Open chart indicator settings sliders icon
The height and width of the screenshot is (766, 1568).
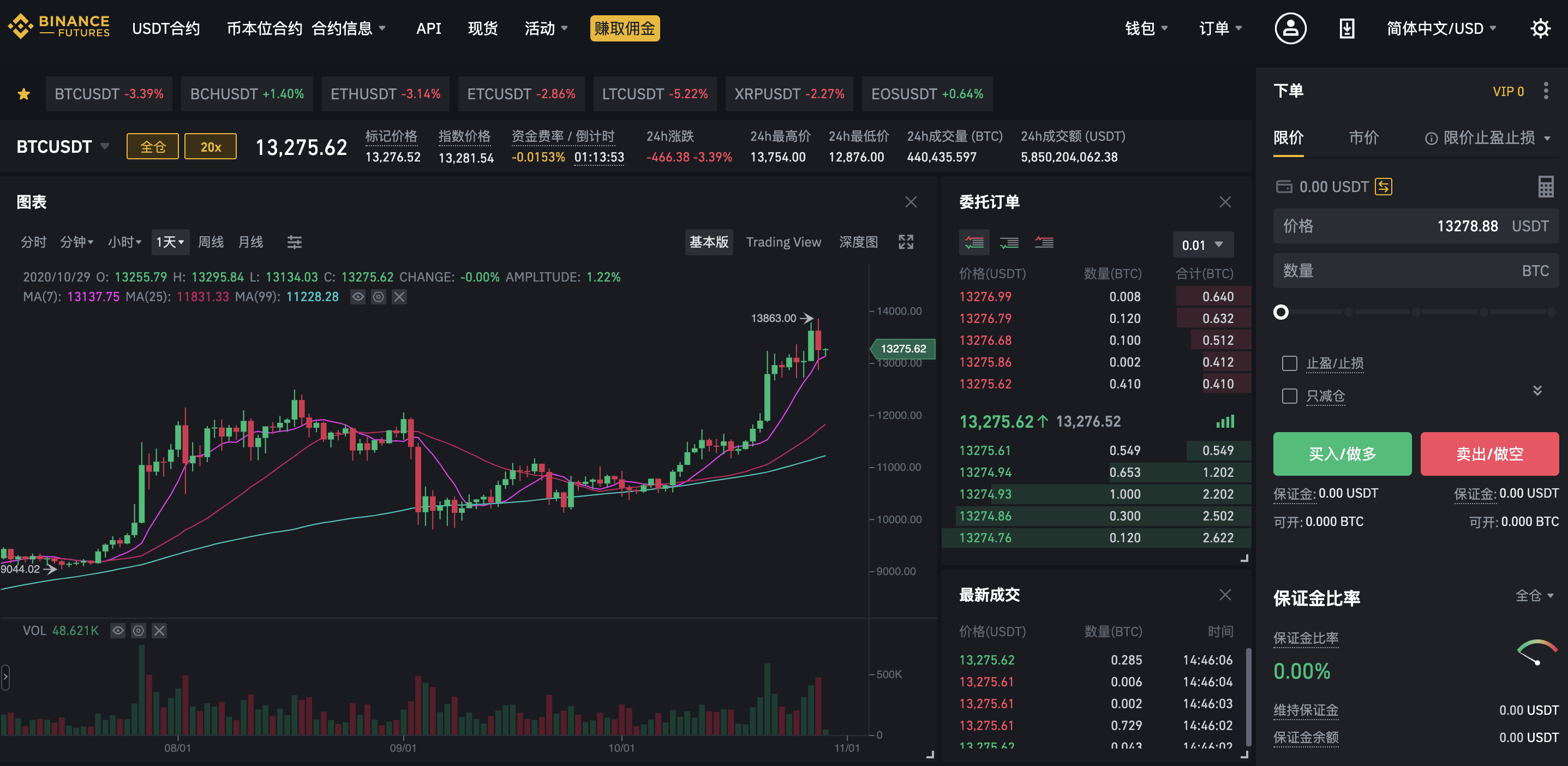click(295, 242)
